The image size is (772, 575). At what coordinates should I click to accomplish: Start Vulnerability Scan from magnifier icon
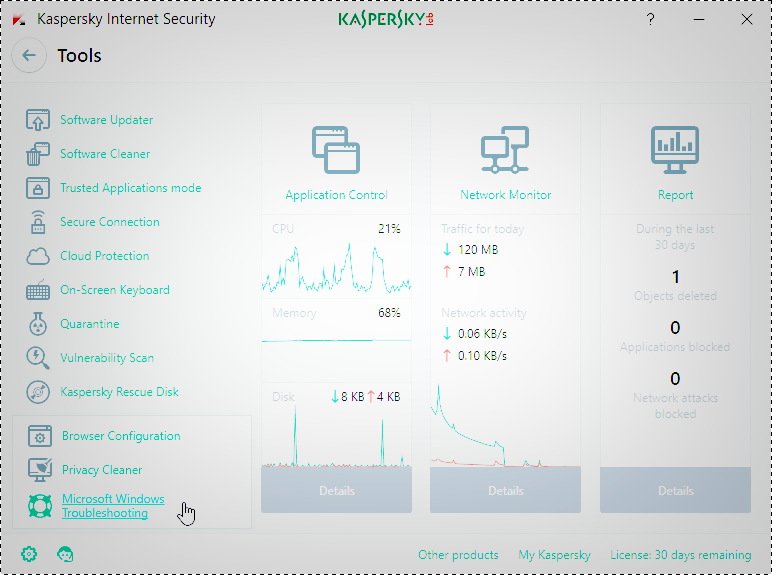click(x=37, y=358)
